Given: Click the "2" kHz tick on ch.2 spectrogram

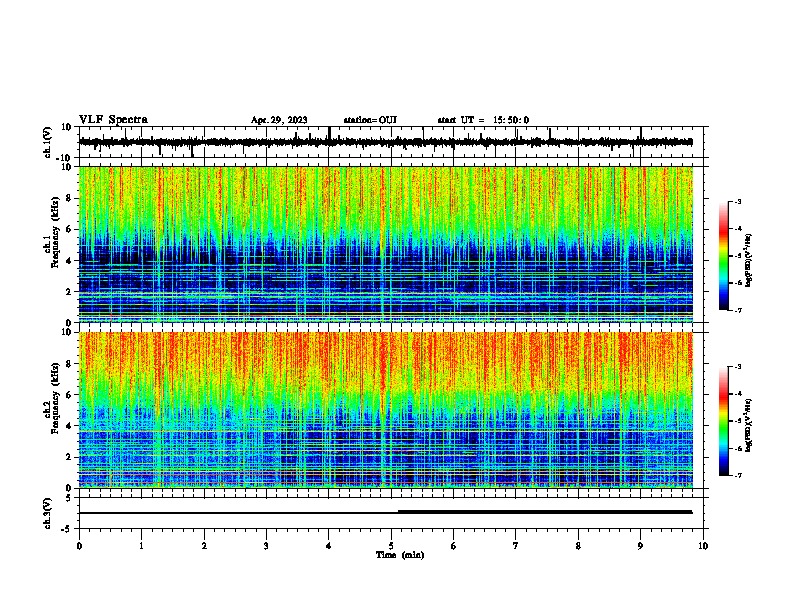Looking at the screenshot, I should (x=70, y=457).
